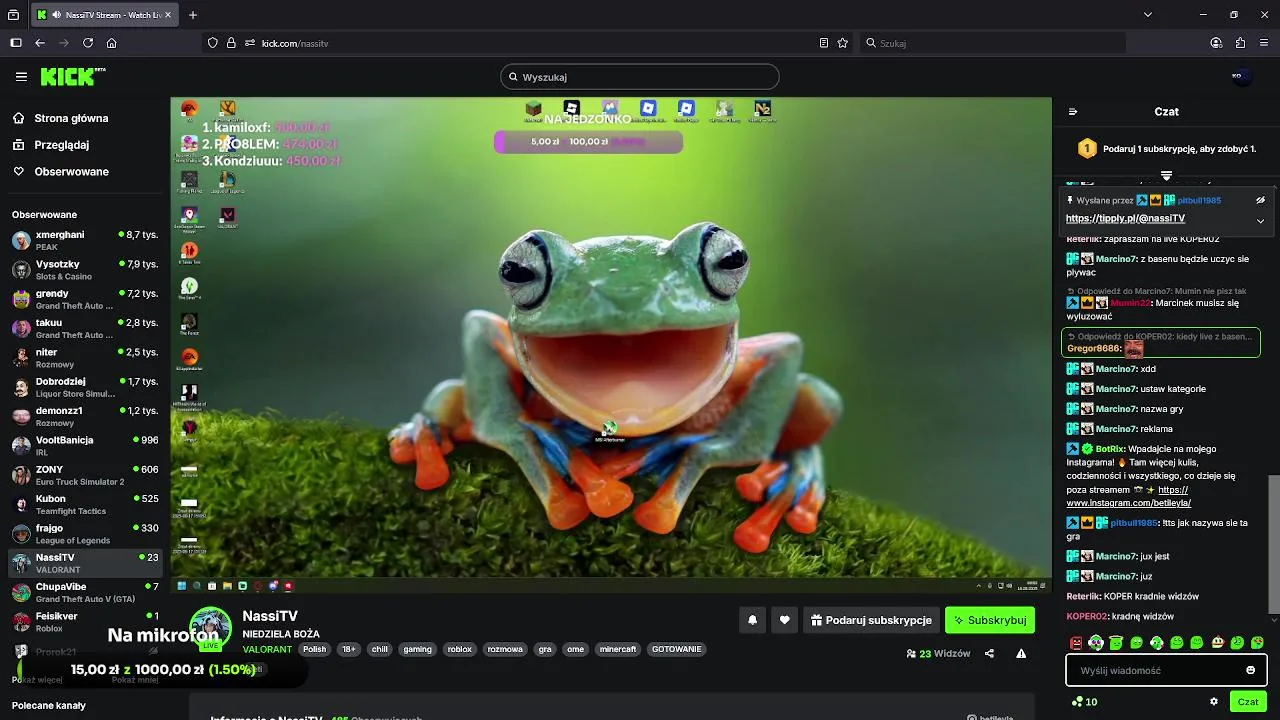Open Firefox application menu overflow chevron
This screenshot has width=1280, height=720.
click(x=1264, y=43)
